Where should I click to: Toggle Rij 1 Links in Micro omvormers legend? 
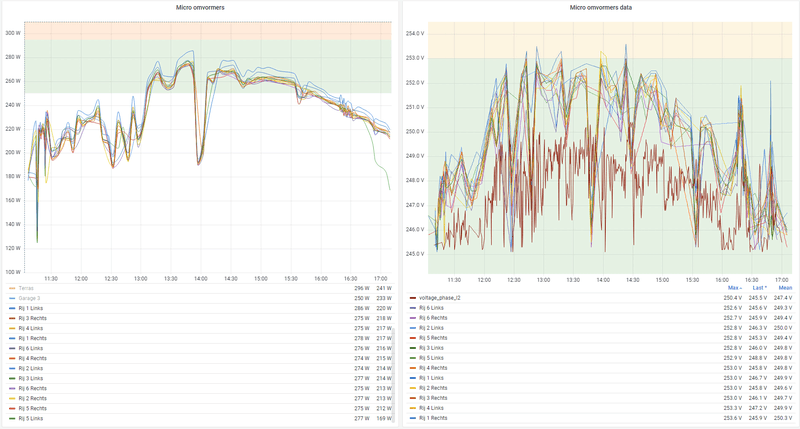click(31, 308)
